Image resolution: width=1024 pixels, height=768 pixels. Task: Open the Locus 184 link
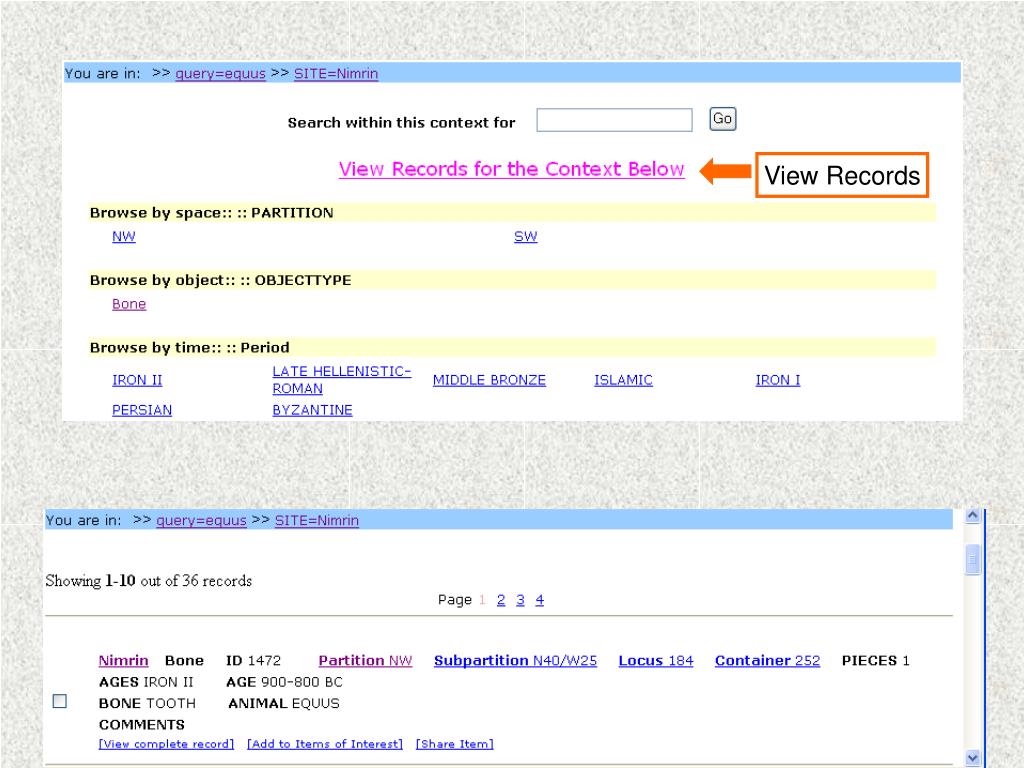(656, 660)
